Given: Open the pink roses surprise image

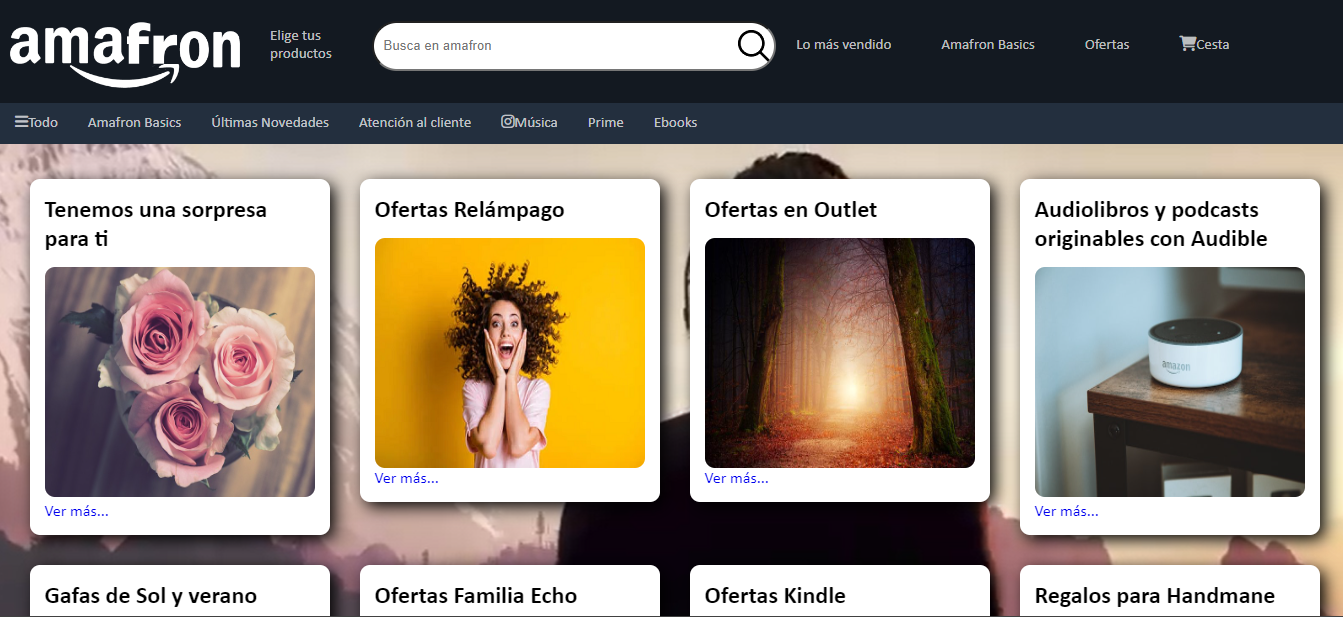Looking at the screenshot, I should tap(180, 382).
